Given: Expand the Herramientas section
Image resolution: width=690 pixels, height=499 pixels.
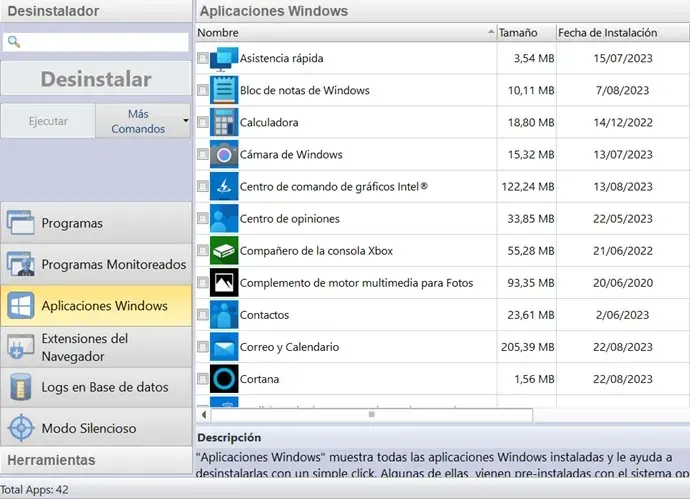Looking at the screenshot, I should click(x=96, y=460).
